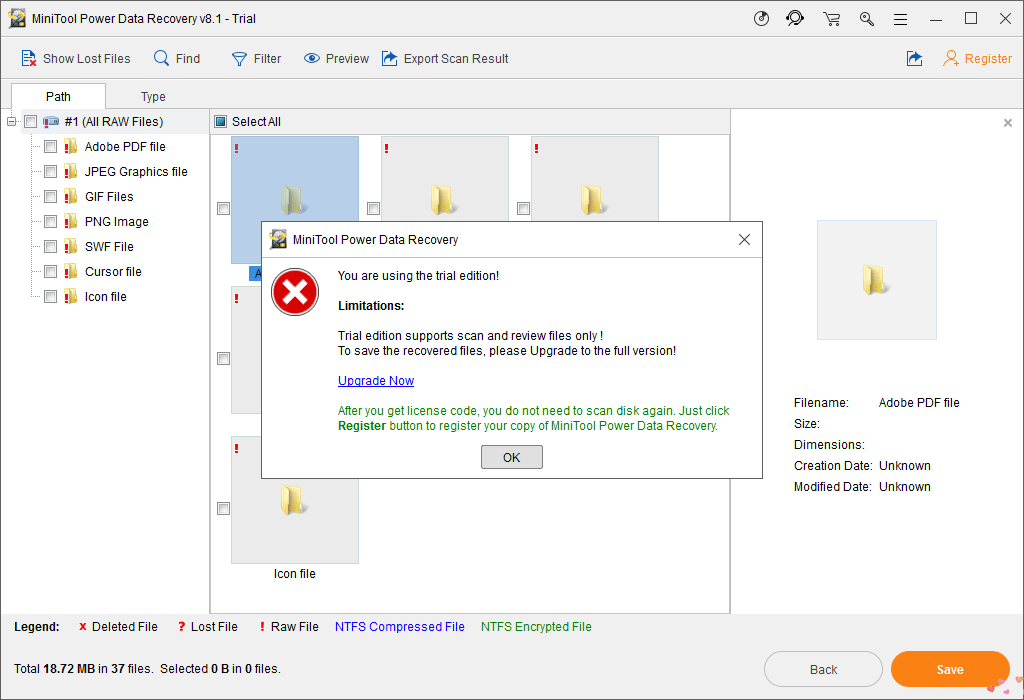This screenshot has width=1024, height=700.
Task: Click the SWF File folder icon
Action: [x=71, y=247]
